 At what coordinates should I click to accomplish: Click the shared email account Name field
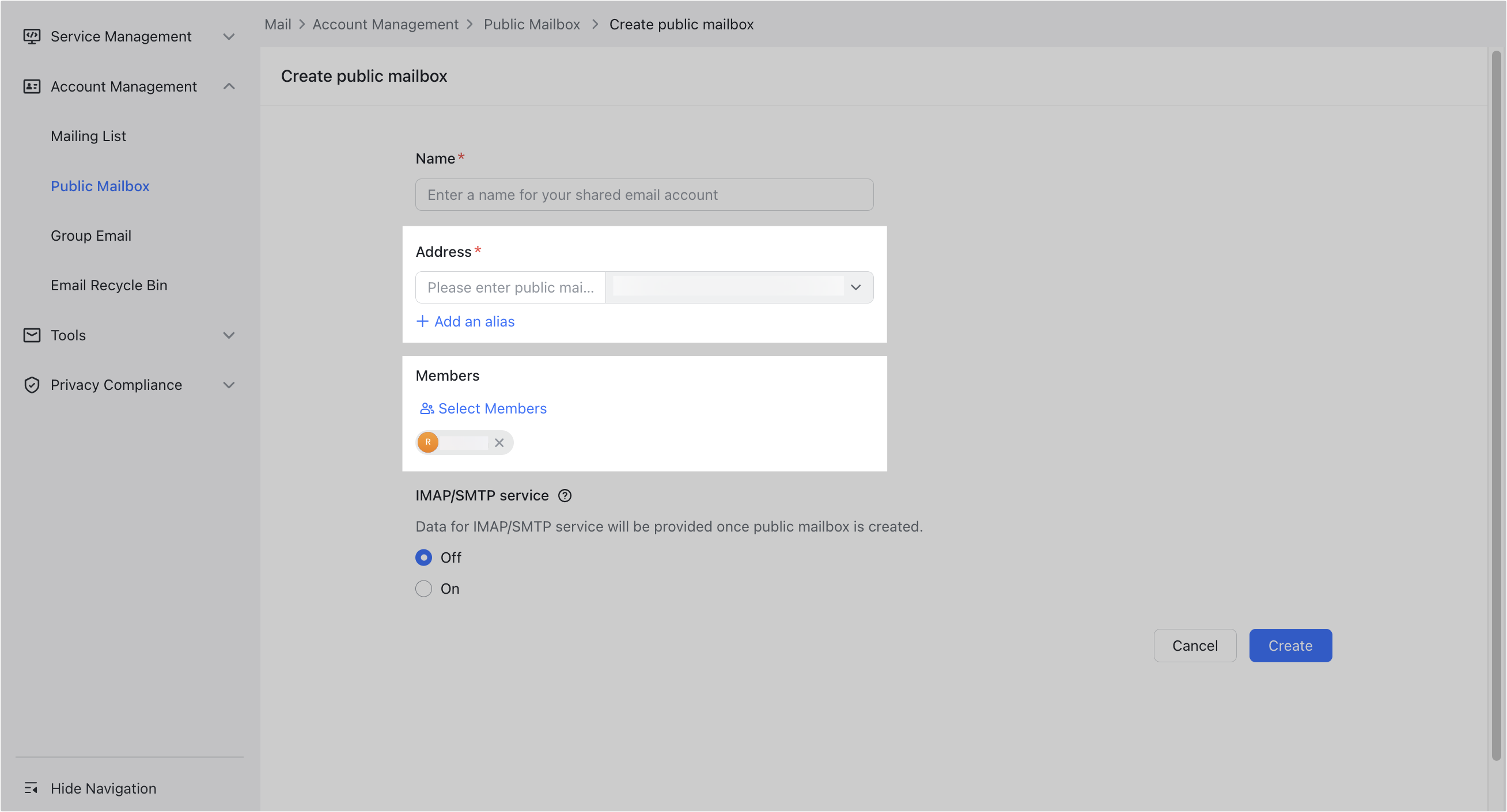coord(643,194)
